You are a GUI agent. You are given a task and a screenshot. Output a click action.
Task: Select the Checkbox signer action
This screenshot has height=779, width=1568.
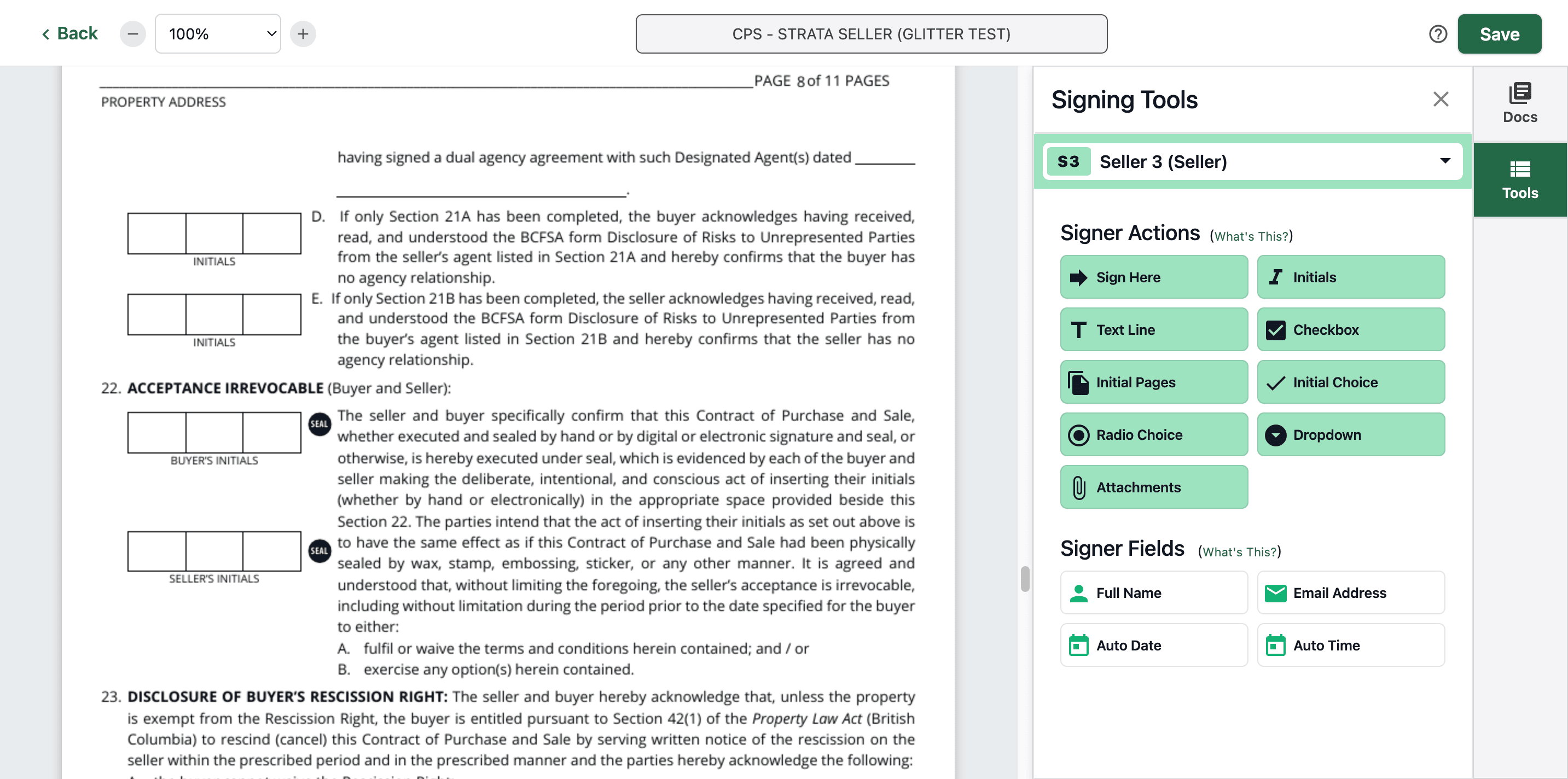(1351, 329)
